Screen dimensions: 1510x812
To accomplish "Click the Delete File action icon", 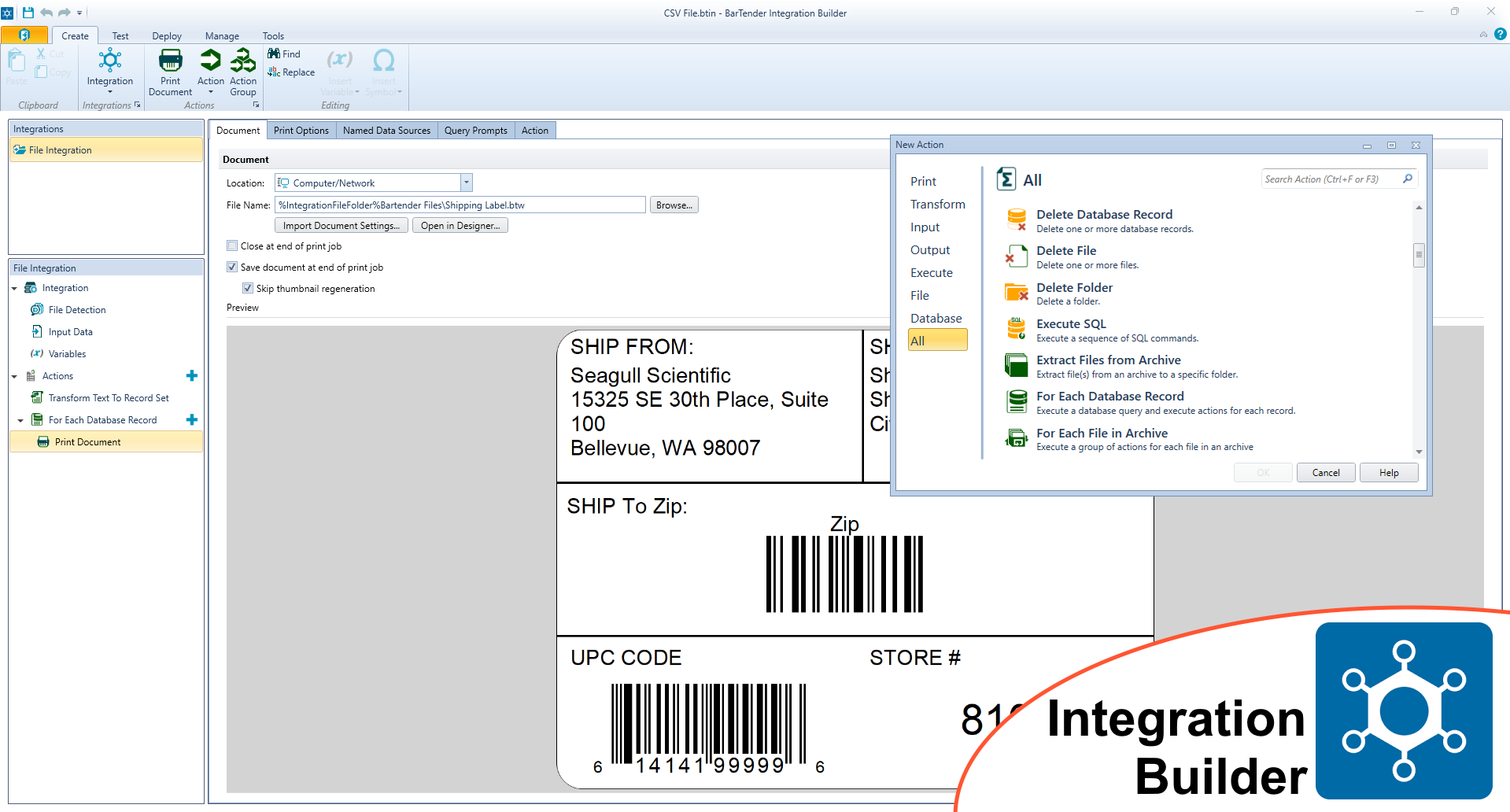I will [1017, 256].
